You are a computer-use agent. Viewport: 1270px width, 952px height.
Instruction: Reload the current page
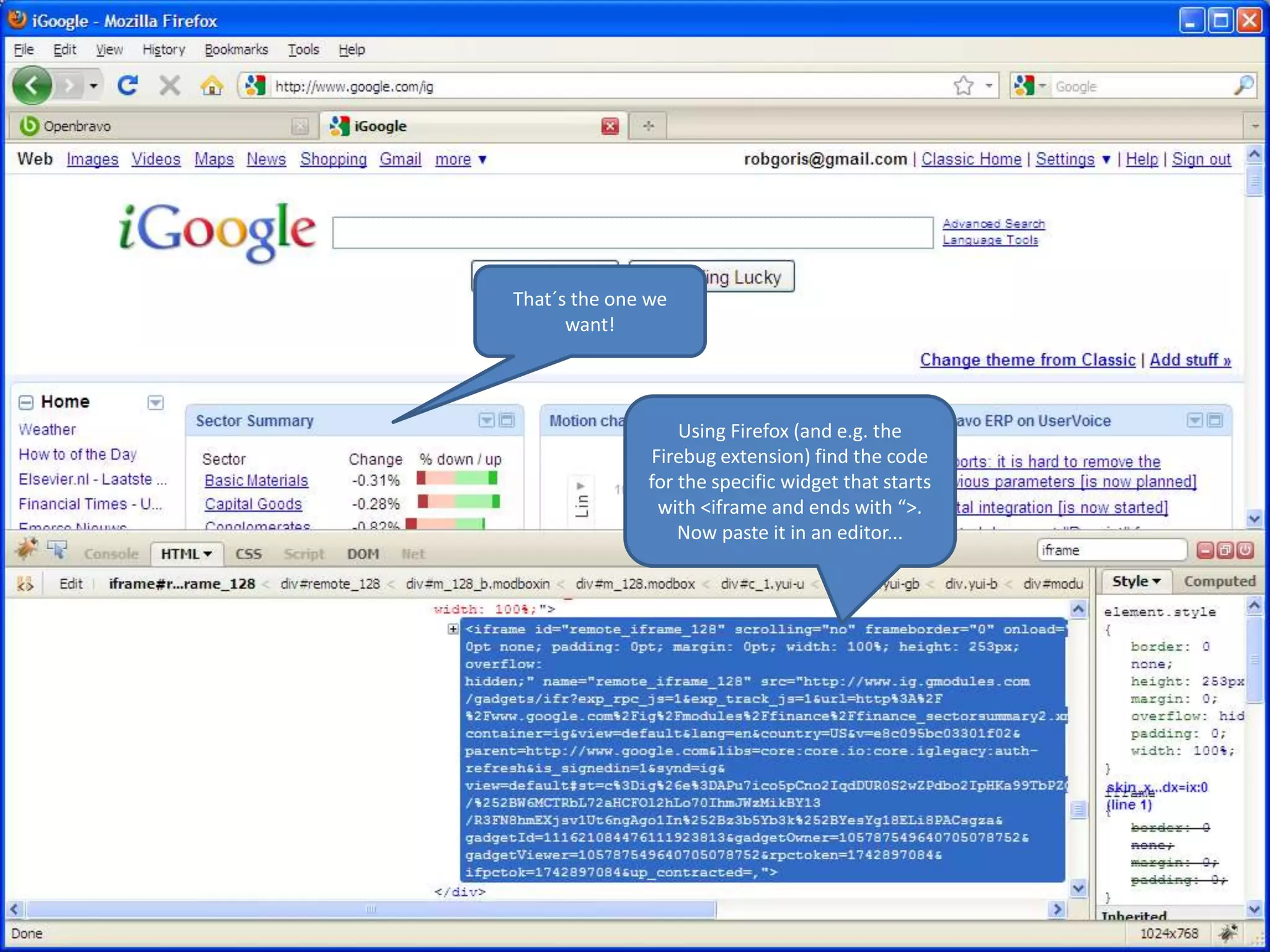coord(128,86)
